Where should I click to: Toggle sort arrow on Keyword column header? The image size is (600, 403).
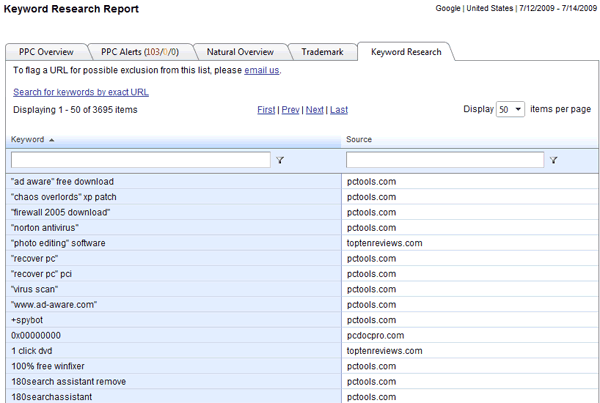[52, 140]
